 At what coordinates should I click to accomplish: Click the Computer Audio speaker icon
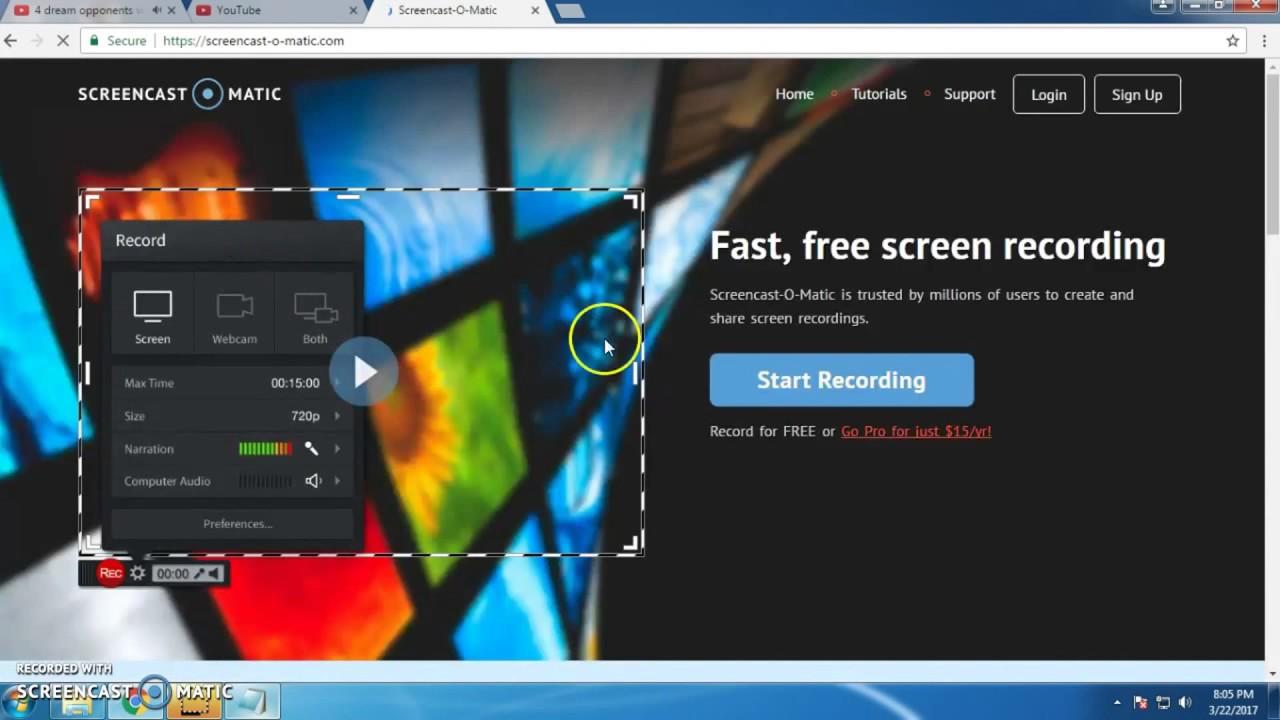pyautogui.click(x=313, y=481)
